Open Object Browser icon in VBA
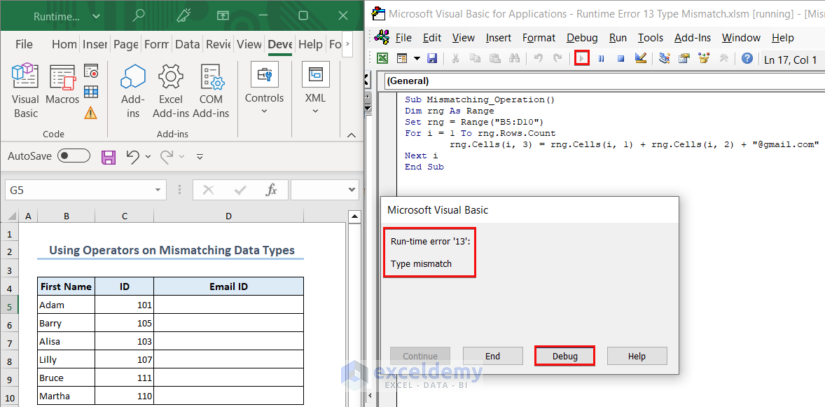Image resolution: width=825 pixels, height=407 pixels. (x=703, y=58)
